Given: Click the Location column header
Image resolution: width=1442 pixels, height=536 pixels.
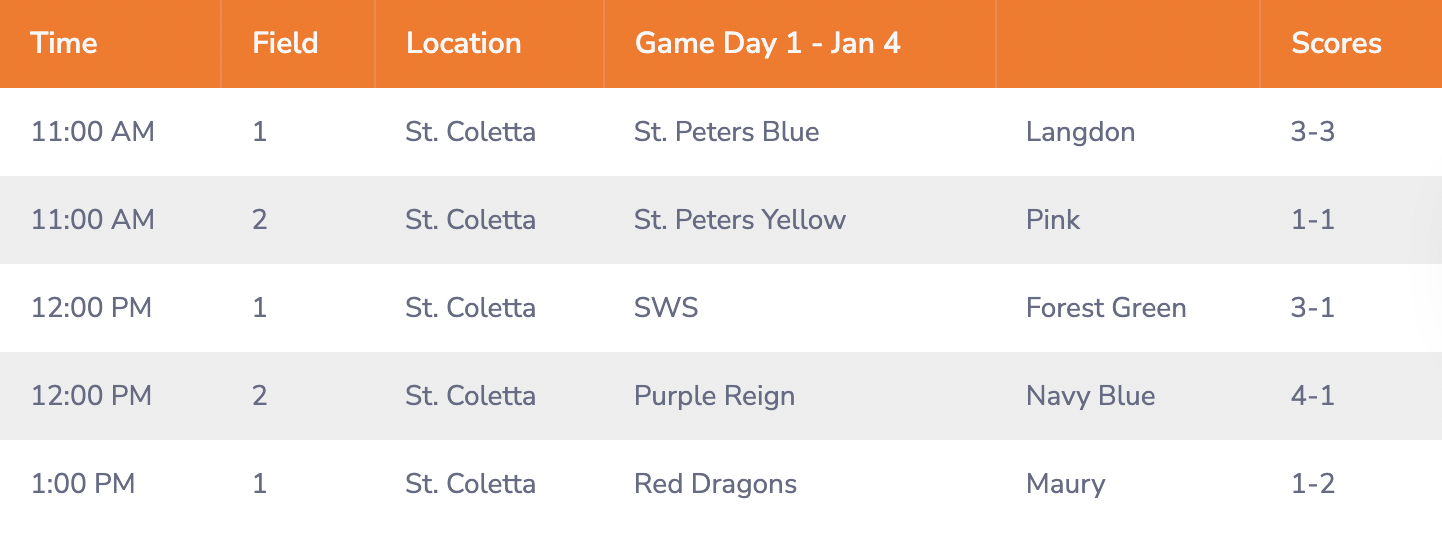Looking at the screenshot, I should (x=463, y=44).
